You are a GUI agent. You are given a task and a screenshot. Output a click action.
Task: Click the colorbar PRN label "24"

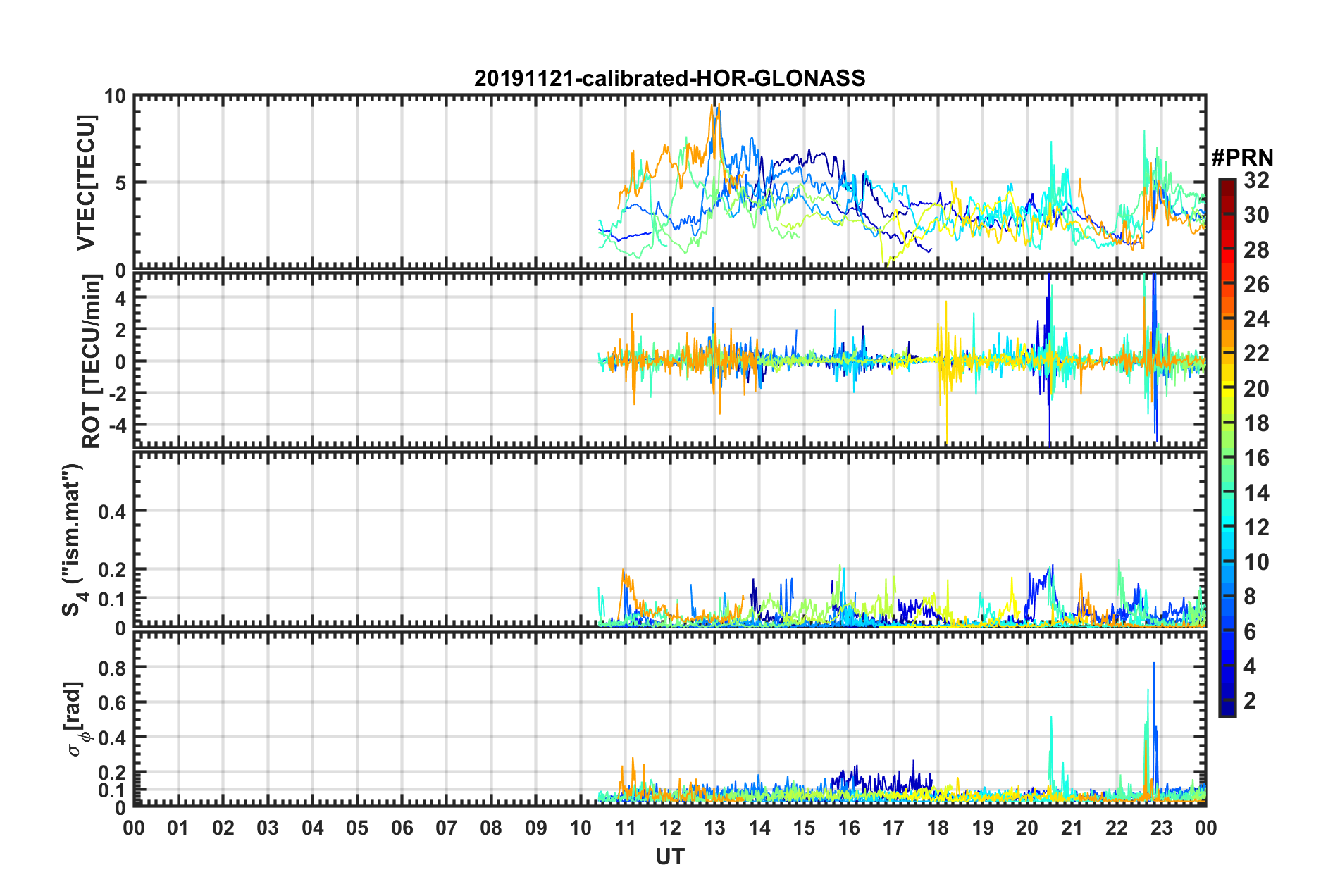pyautogui.click(x=1256, y=319)
